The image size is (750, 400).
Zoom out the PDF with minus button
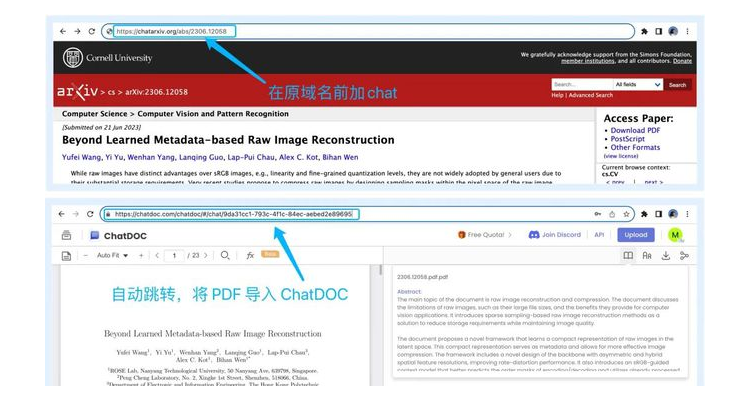[x=86, y=256]
